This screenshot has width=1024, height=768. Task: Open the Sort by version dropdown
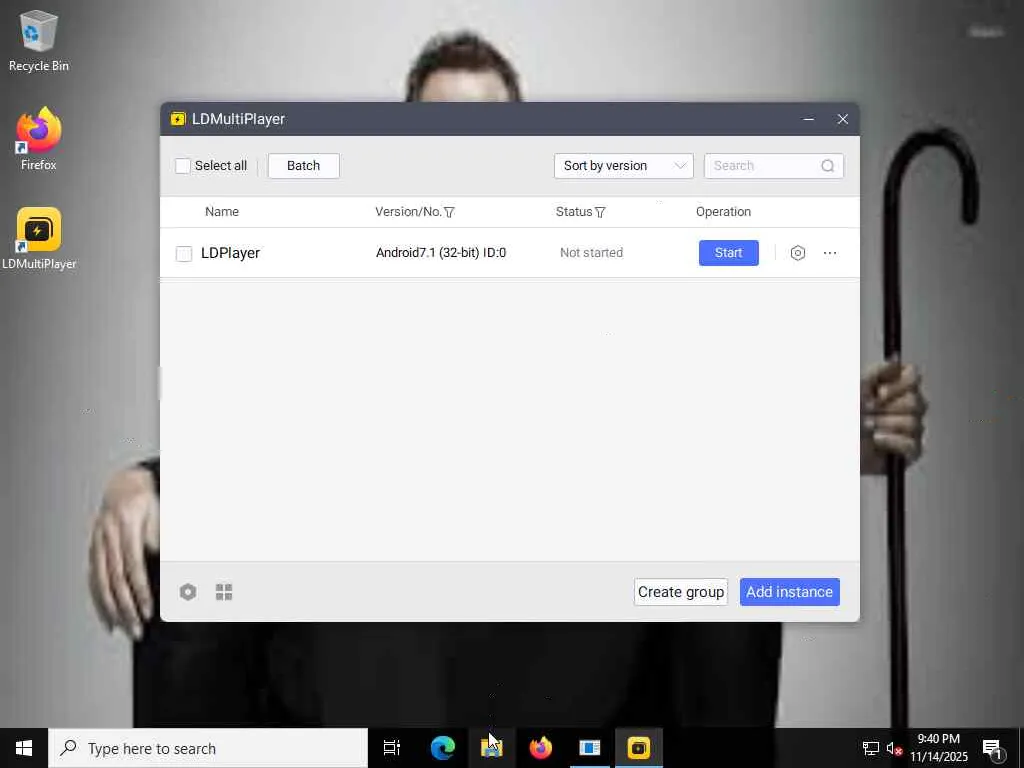coord(624,166)
